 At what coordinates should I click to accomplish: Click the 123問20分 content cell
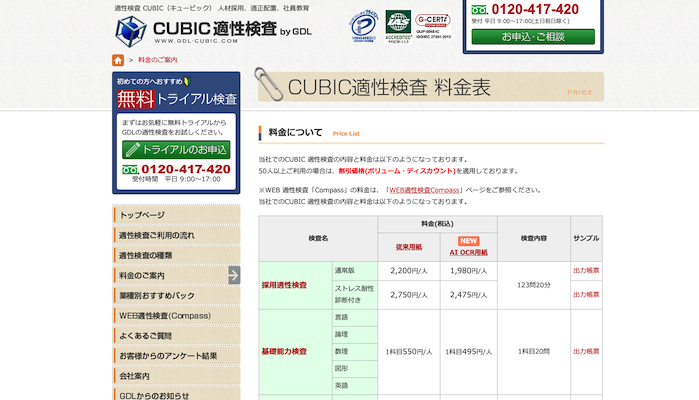coord(534,285)
